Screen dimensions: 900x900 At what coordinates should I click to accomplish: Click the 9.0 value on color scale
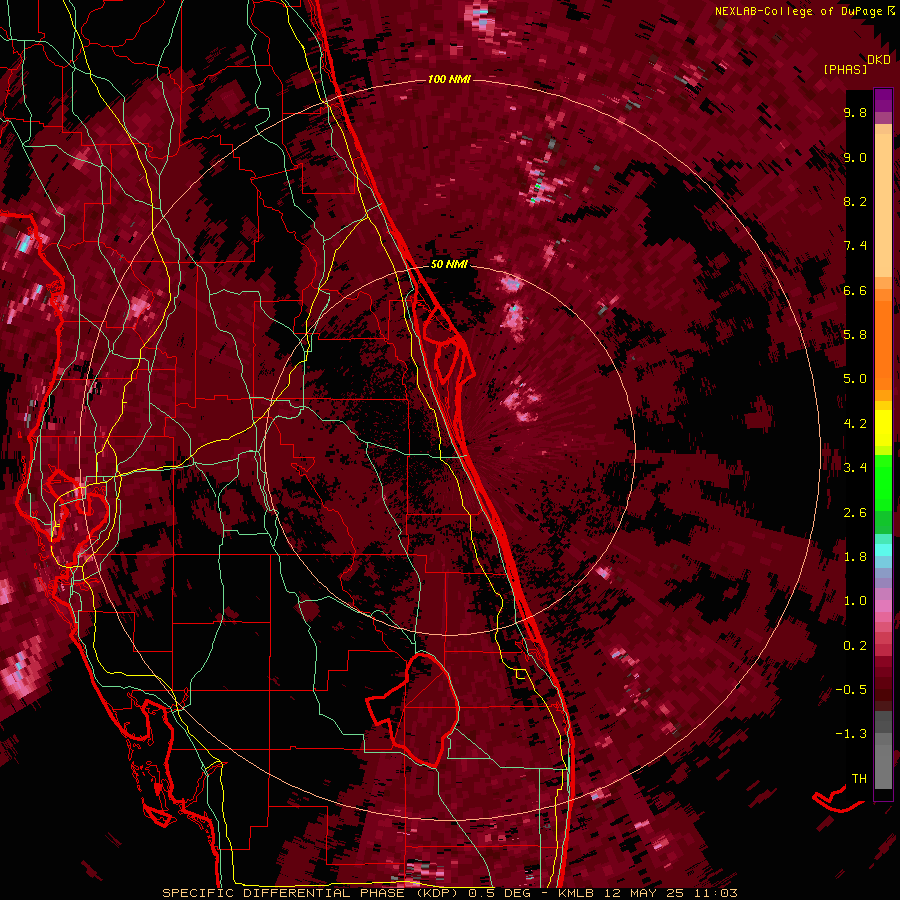pos(855,157)
